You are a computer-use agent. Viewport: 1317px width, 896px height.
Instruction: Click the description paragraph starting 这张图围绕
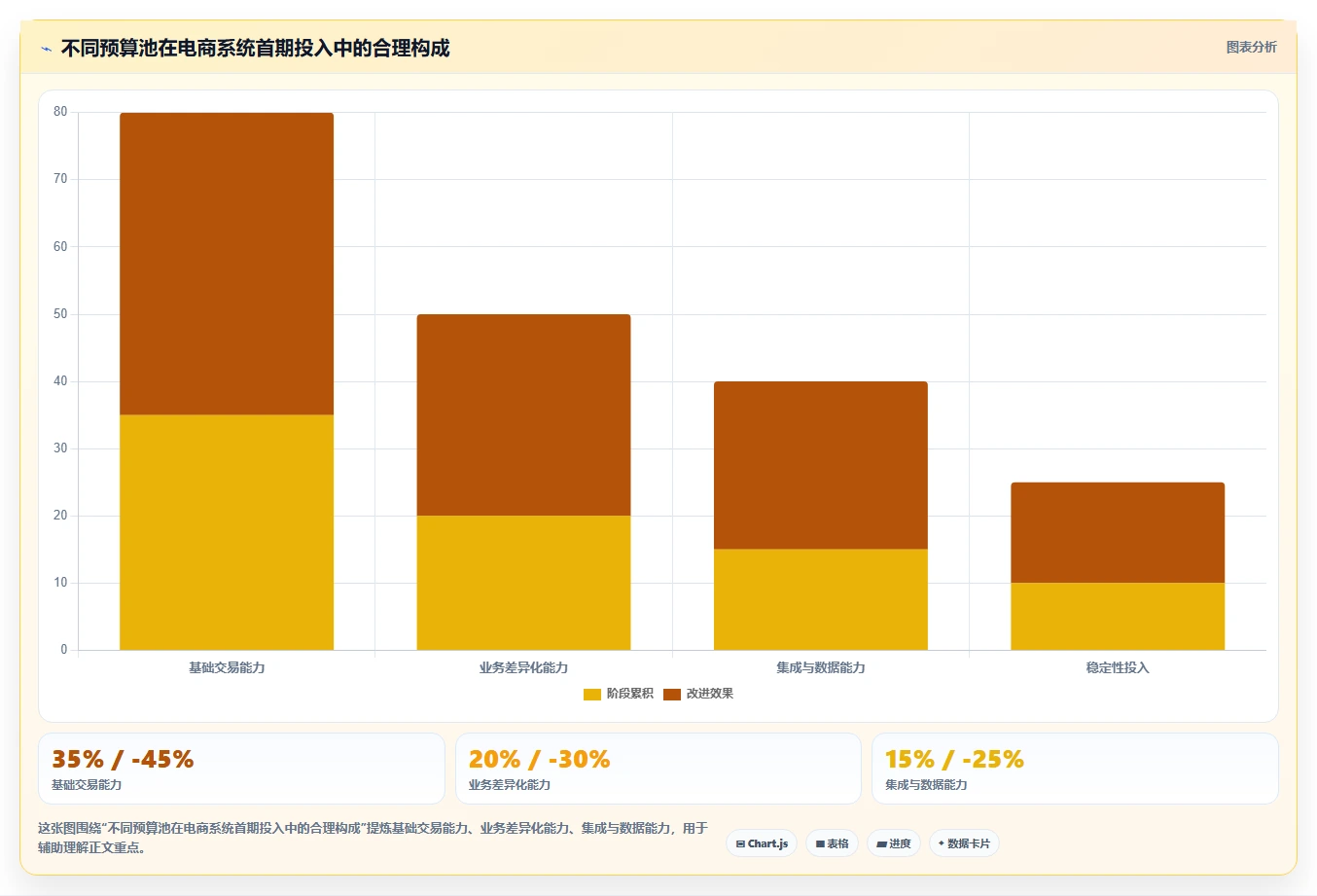tap(373, 838)
